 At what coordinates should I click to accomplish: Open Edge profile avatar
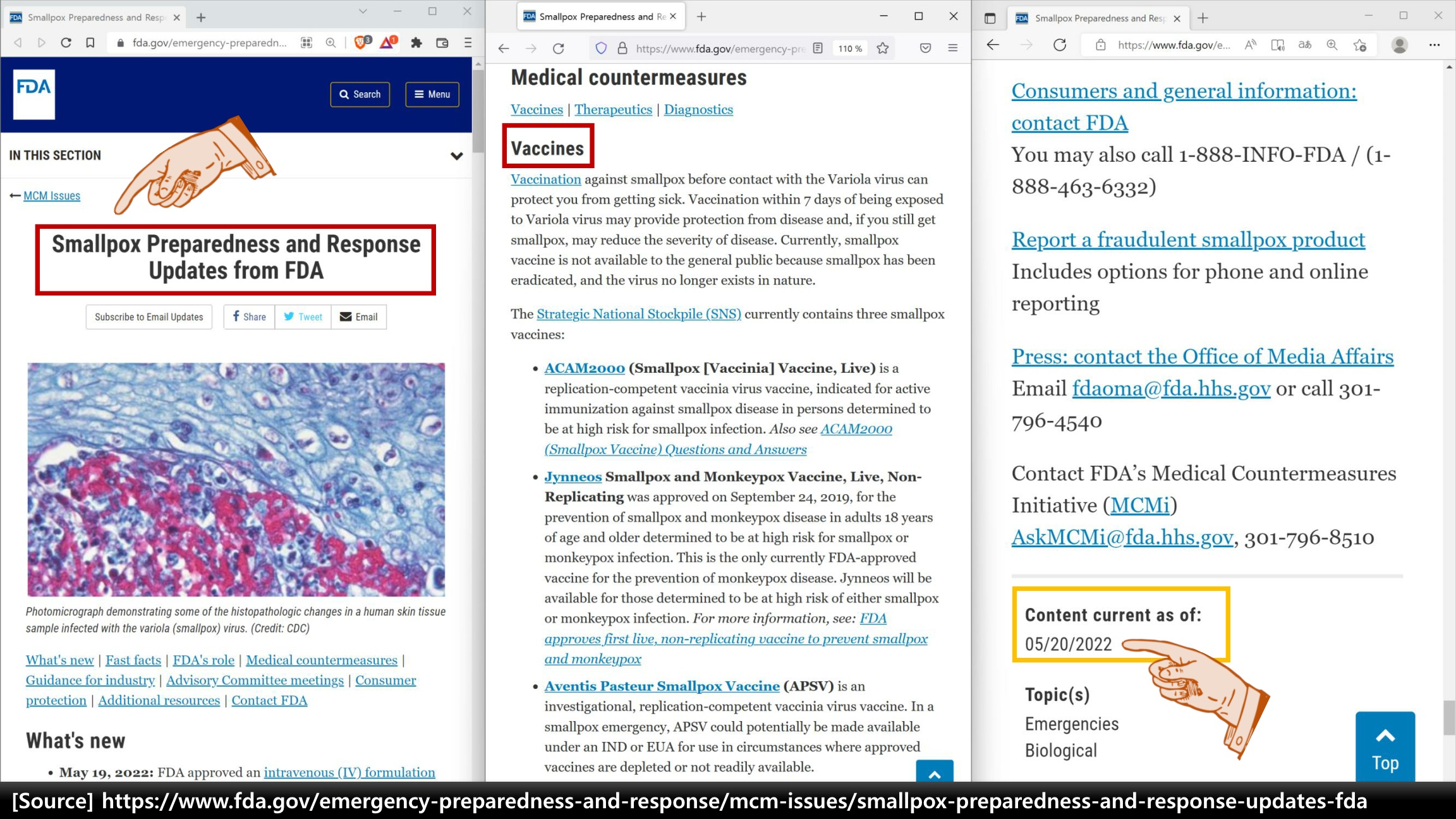tap(1400, 45)
